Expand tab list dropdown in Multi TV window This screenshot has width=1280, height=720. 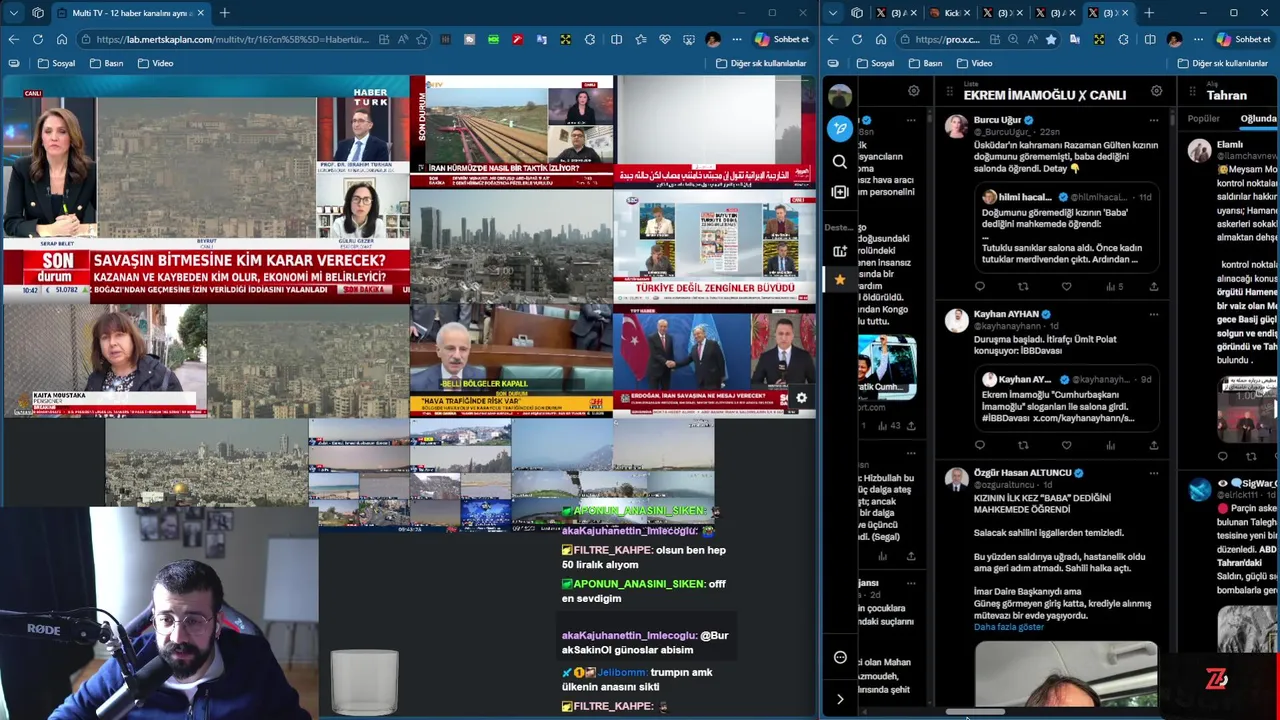13,13
